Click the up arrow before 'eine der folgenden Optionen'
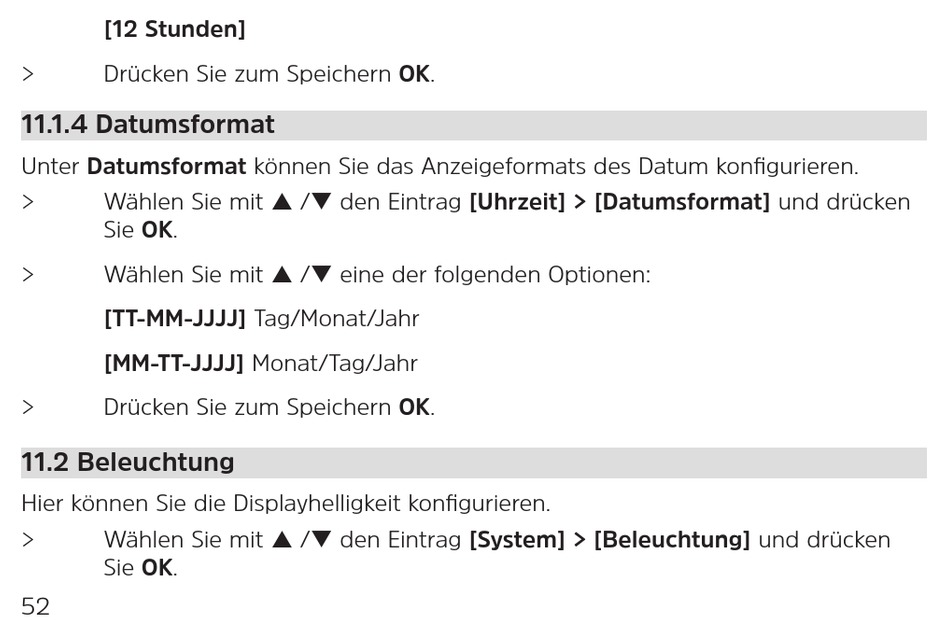 (282, 275)
